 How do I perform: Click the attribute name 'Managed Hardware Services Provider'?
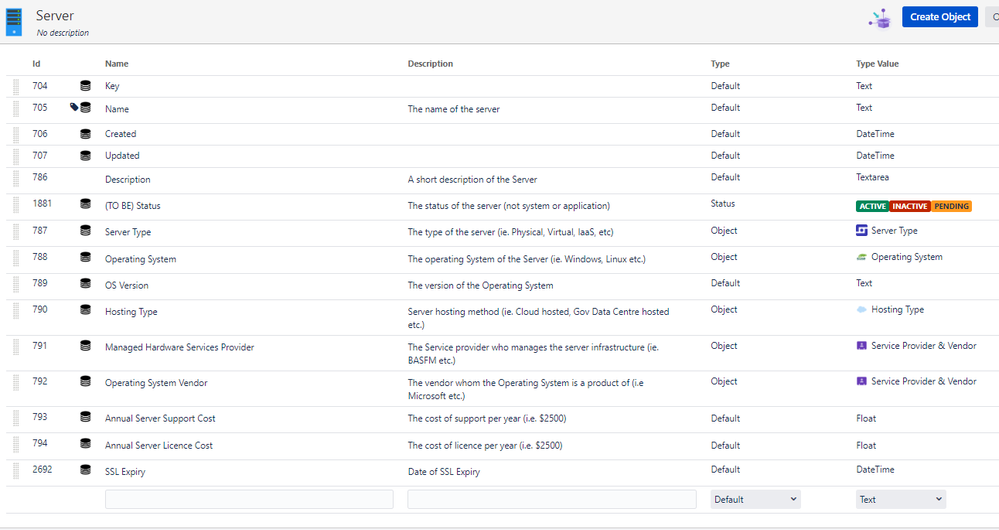coord(180,348)
